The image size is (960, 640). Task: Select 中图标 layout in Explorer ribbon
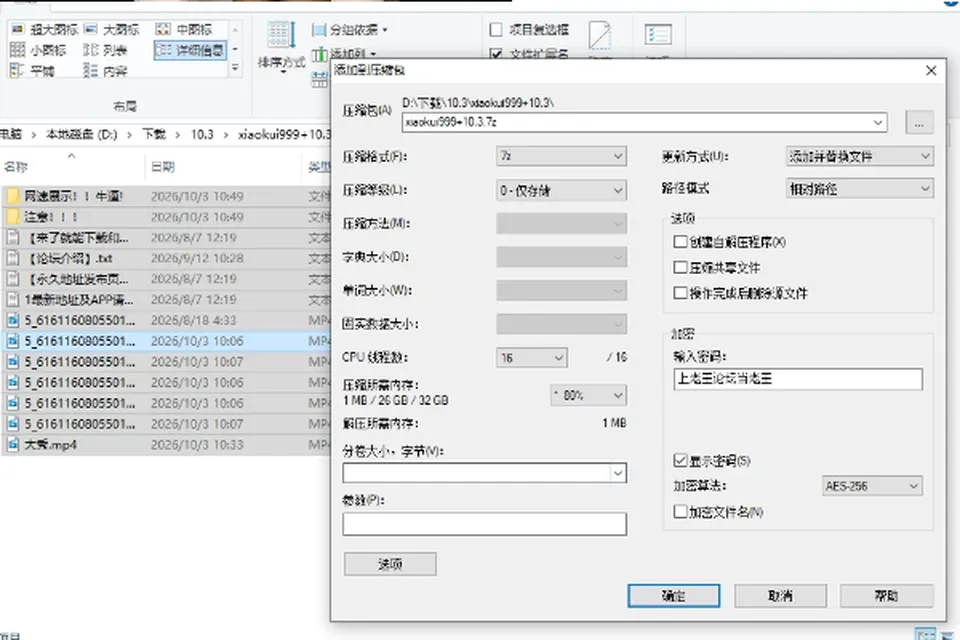coord(184,29)
